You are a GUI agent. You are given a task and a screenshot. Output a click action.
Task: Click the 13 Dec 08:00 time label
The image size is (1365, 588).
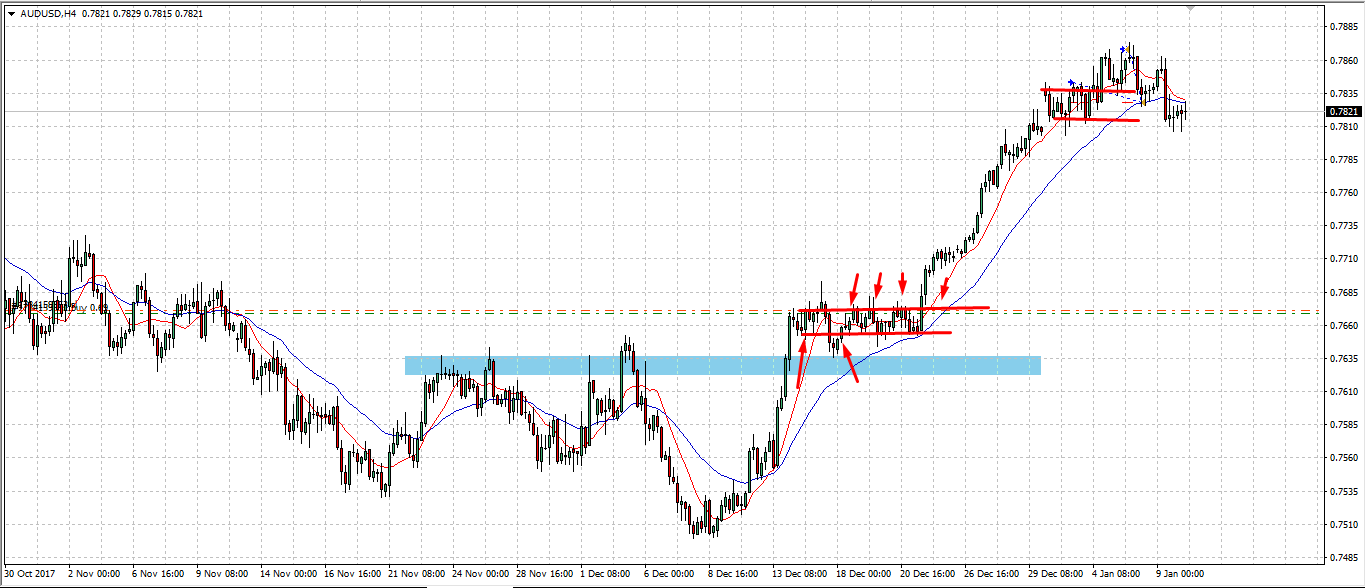tap(801, 574)
